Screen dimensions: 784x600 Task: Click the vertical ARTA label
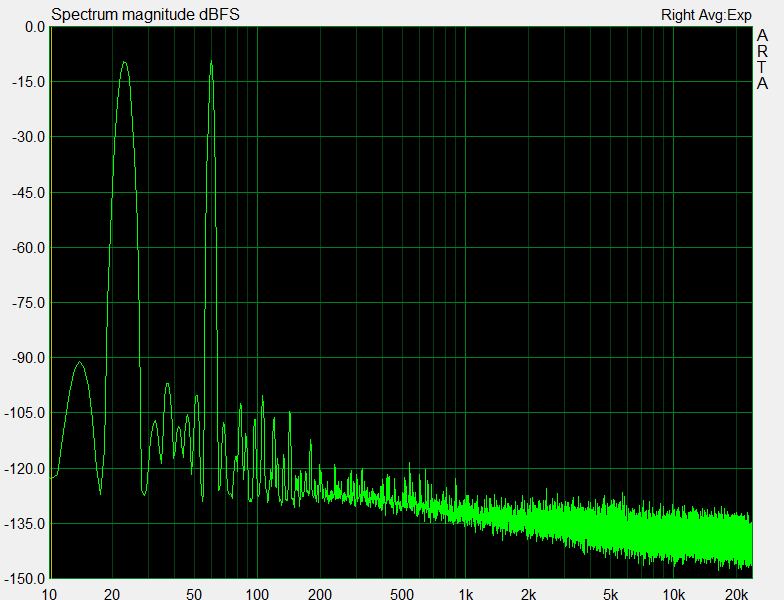click(x=762, y=59)
